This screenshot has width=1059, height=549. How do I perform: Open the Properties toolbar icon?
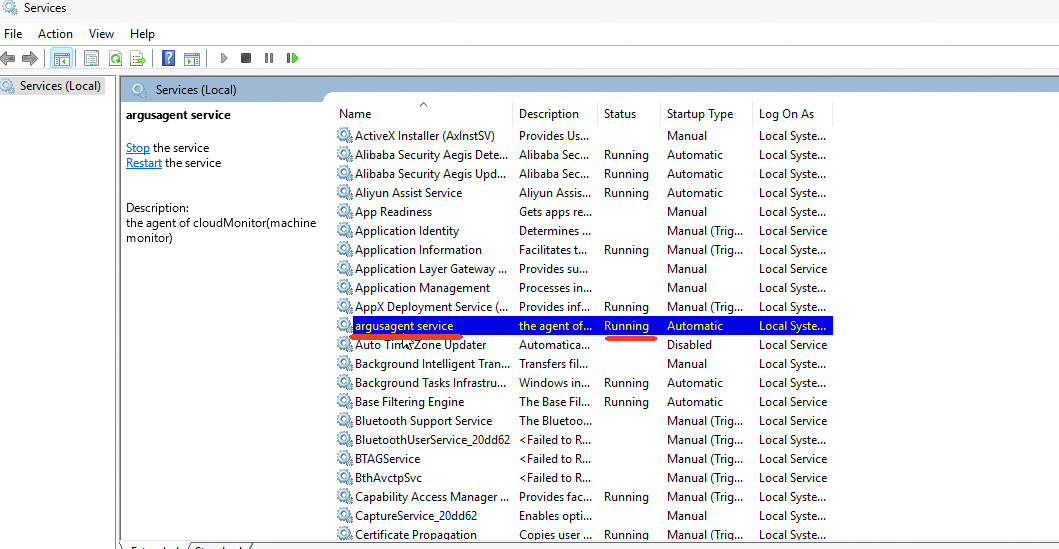pos(91,59)
